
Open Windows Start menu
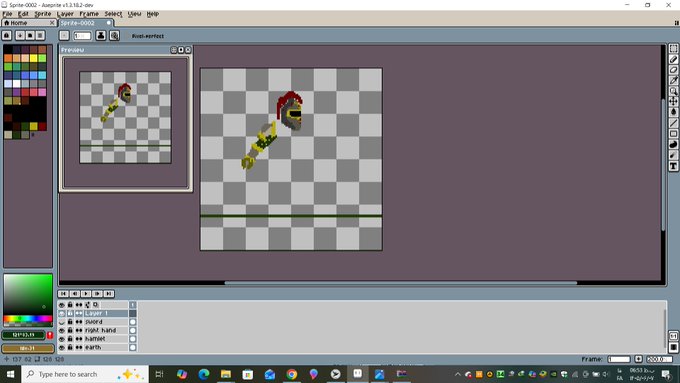[10, 374]
